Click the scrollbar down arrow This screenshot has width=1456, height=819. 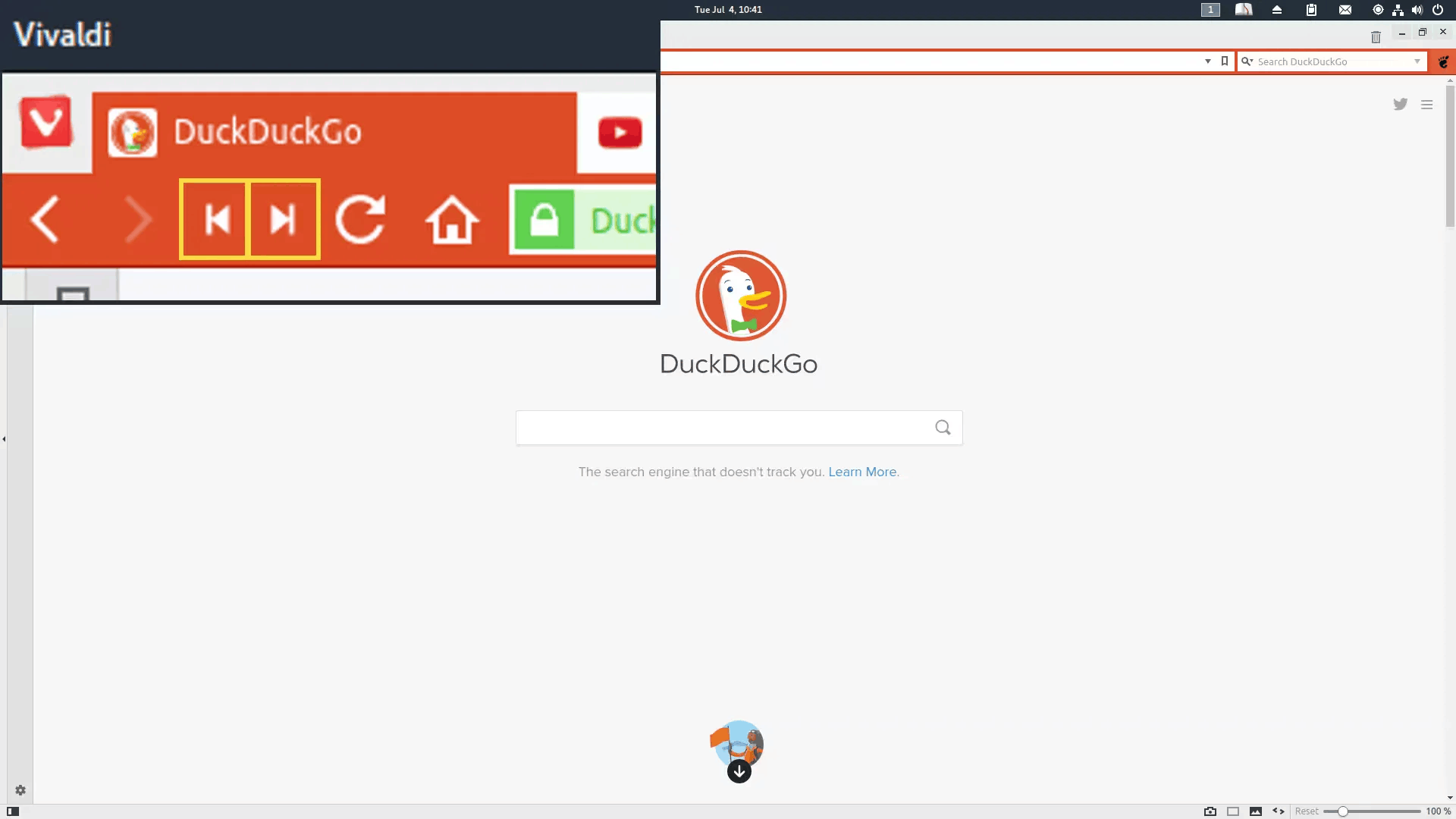click(1450, 798)
